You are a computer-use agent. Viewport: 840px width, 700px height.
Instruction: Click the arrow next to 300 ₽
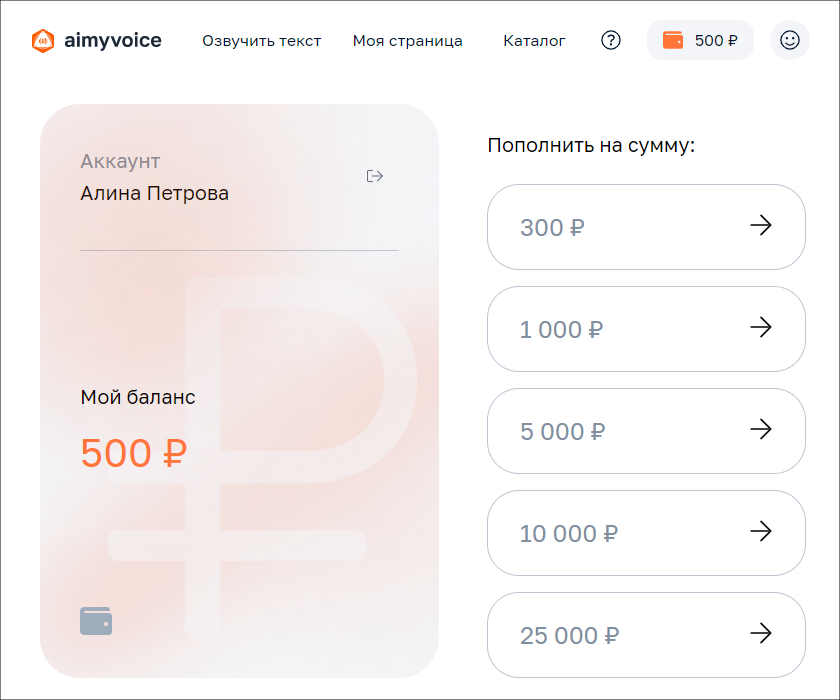(x=762, y=227)
